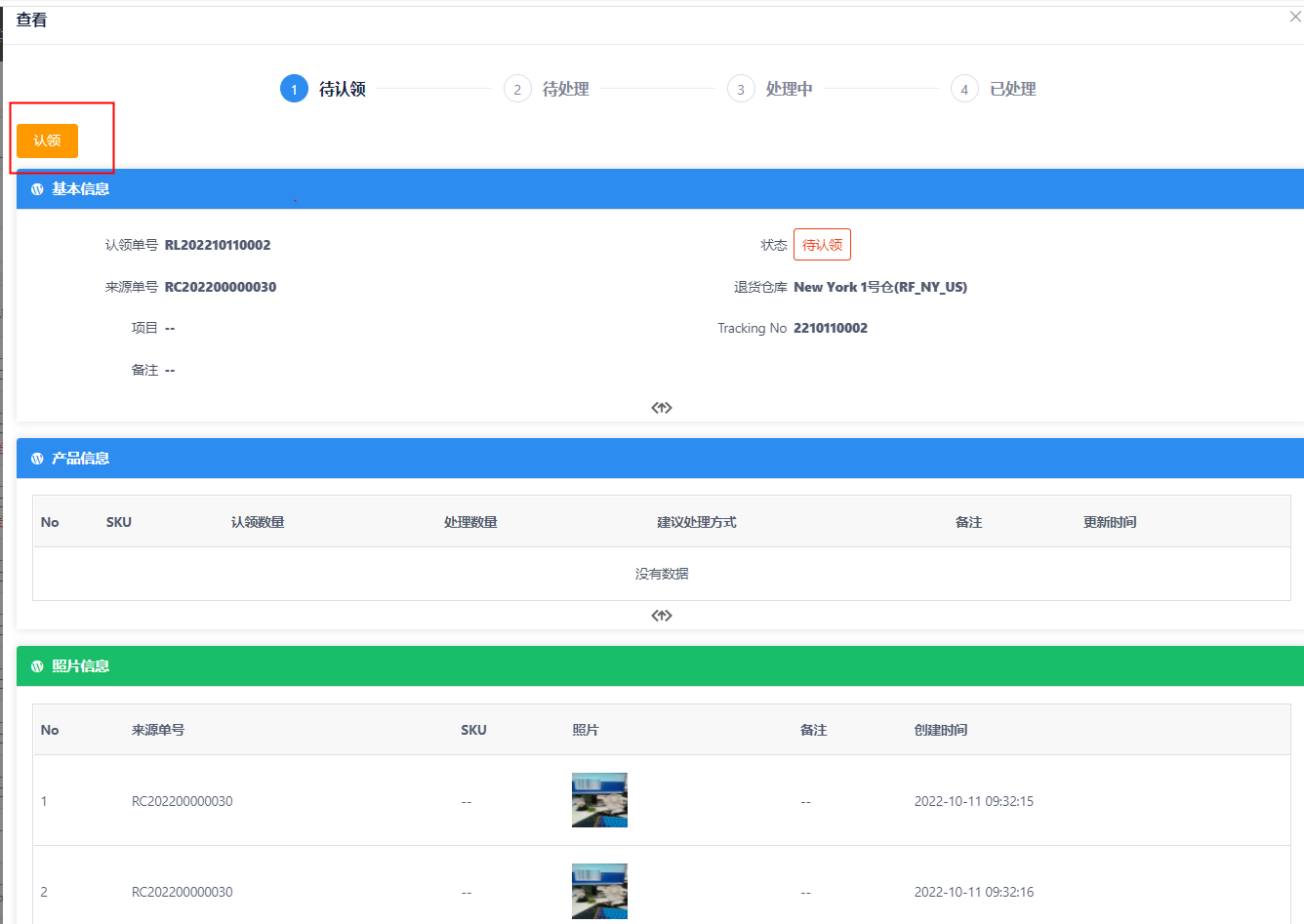Click the 照片 column header

click(586, 730)
